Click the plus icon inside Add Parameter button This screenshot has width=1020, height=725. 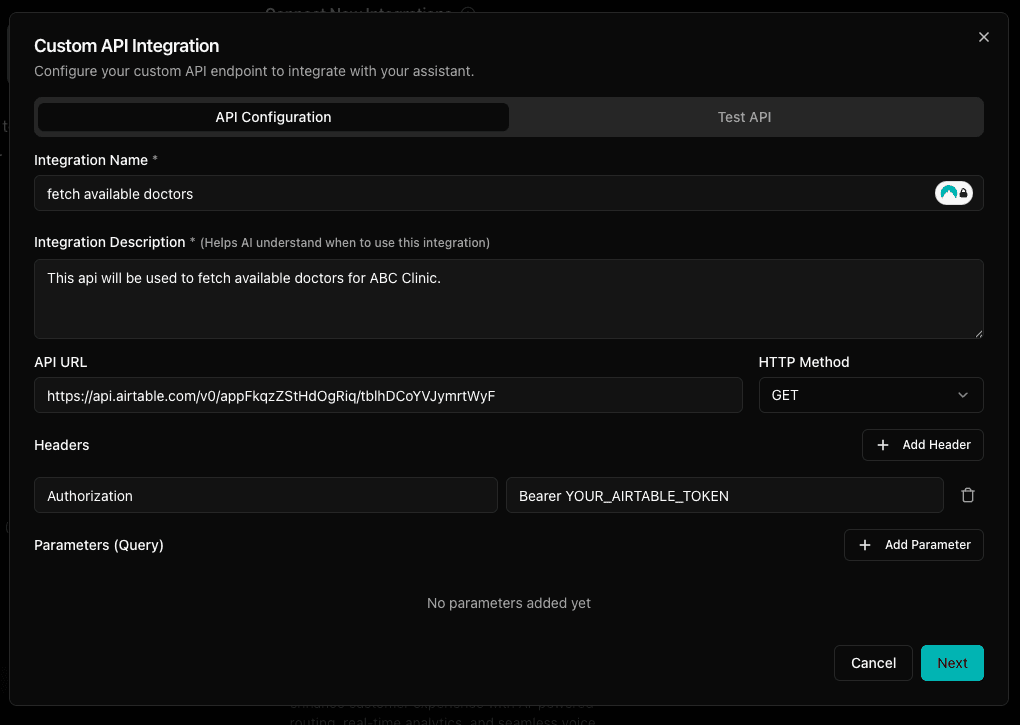[x=865, y=544]
